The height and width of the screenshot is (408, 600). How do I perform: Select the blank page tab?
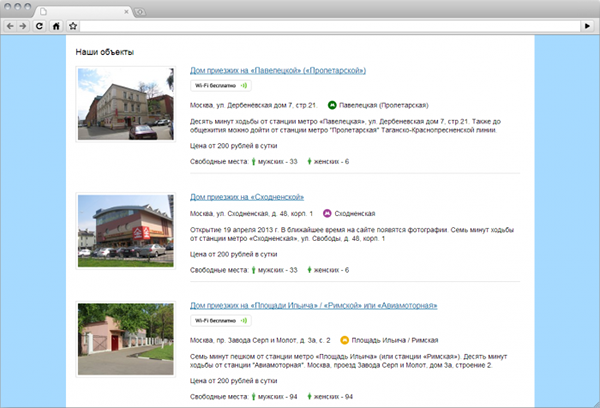pyautogui.click(x=82, y=12)
